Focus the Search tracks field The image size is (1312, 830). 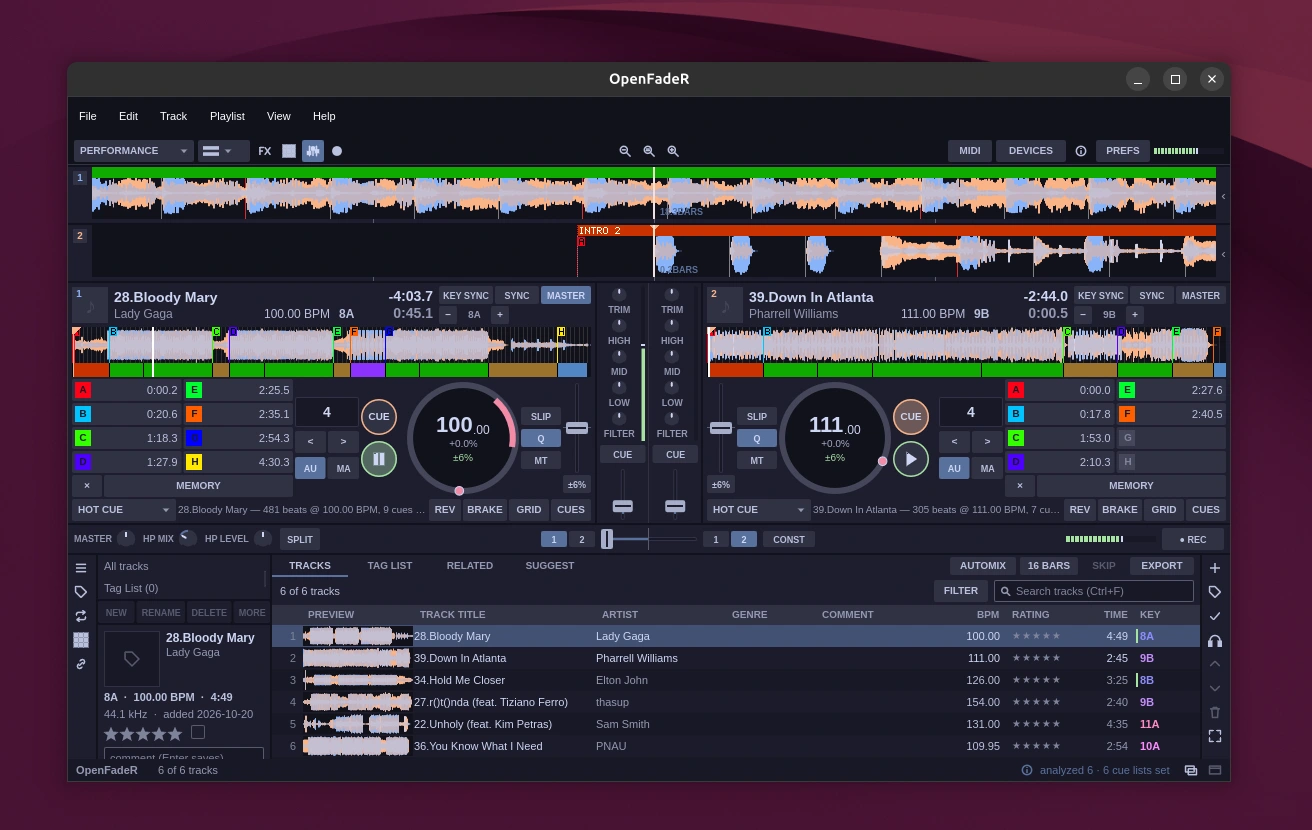point(1094,591)
